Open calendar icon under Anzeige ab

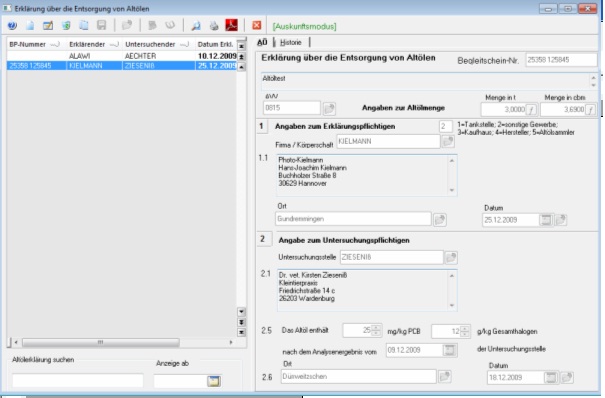213,381
